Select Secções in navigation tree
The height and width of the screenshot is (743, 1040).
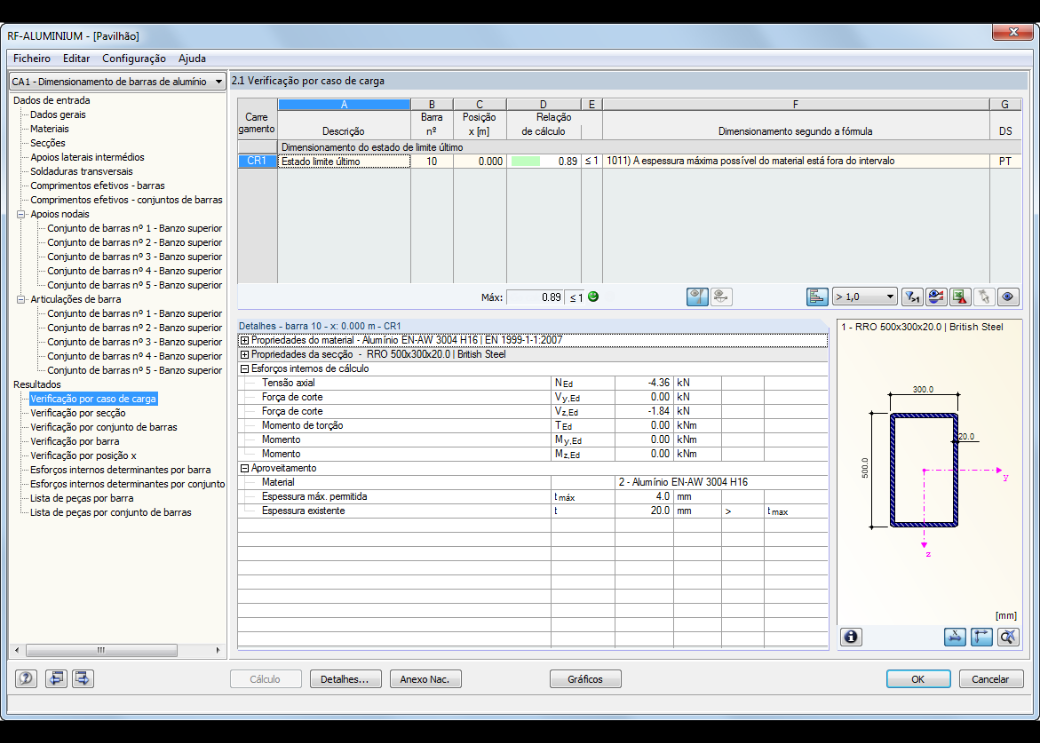coord(48,143)
